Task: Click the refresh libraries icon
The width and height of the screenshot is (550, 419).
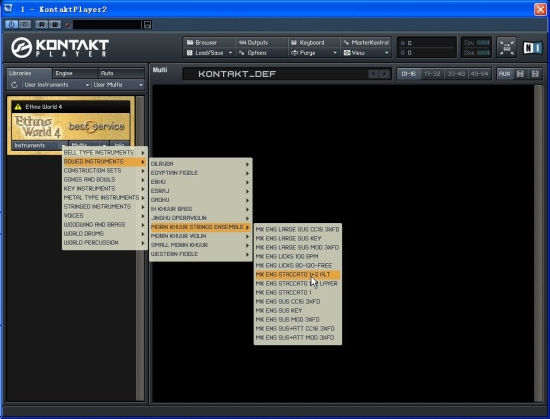Action: click(x=14, y=85)
